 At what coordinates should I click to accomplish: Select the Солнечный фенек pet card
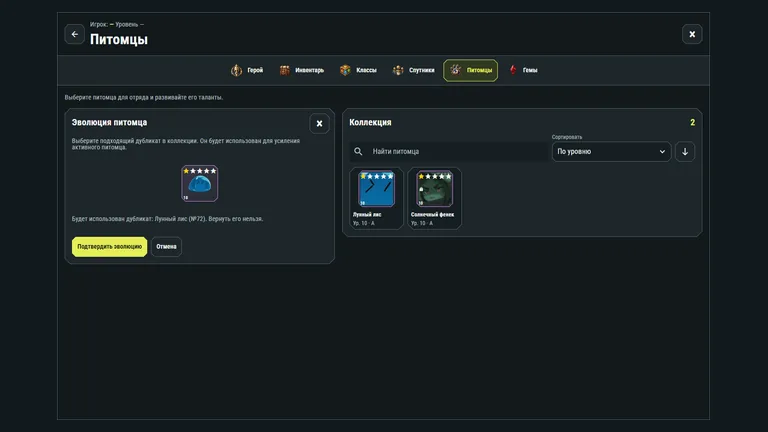point(434,198)
